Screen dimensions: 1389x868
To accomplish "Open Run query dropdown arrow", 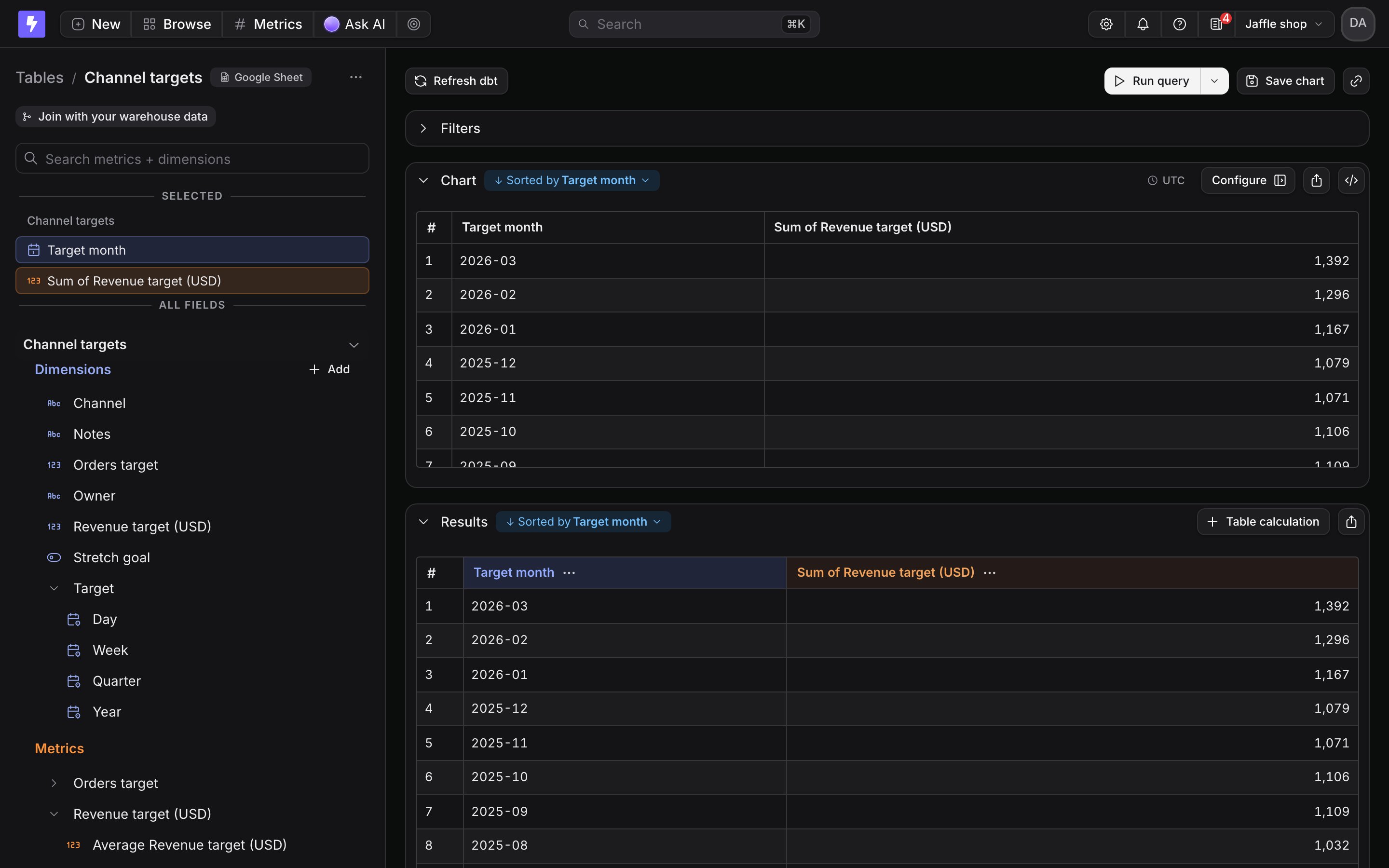I will [x=1214, y=81].
